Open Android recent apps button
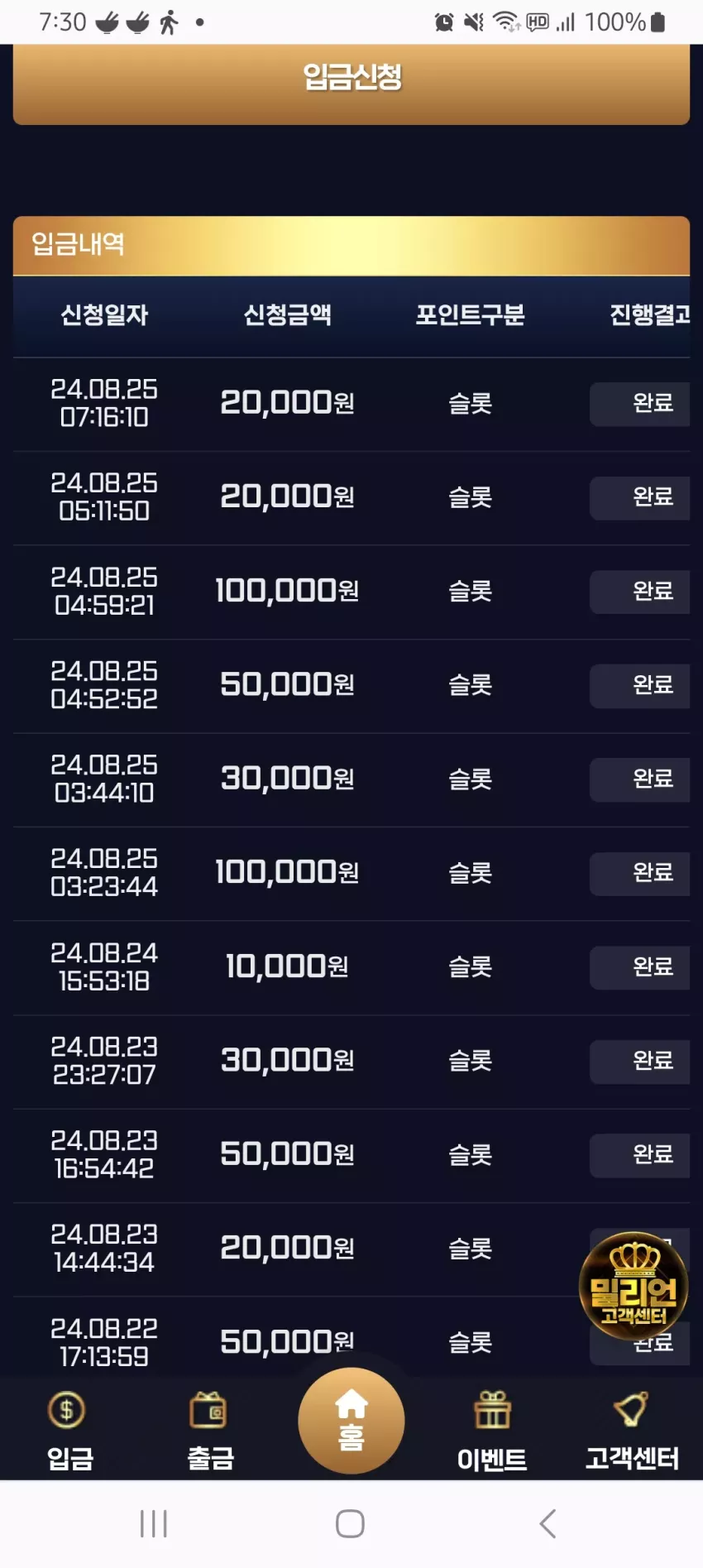 point(154,1523)
